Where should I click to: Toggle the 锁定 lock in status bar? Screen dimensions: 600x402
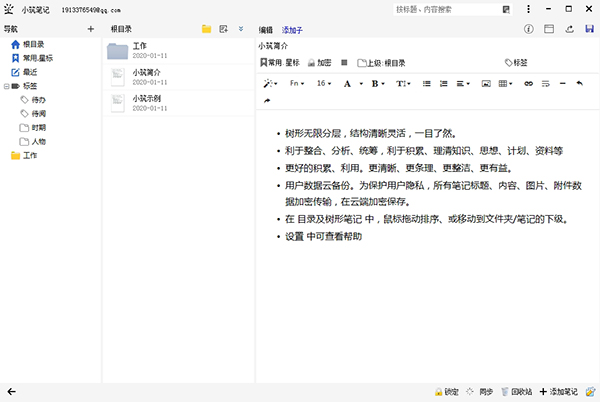pyautogui.click(x=446, y=392)
